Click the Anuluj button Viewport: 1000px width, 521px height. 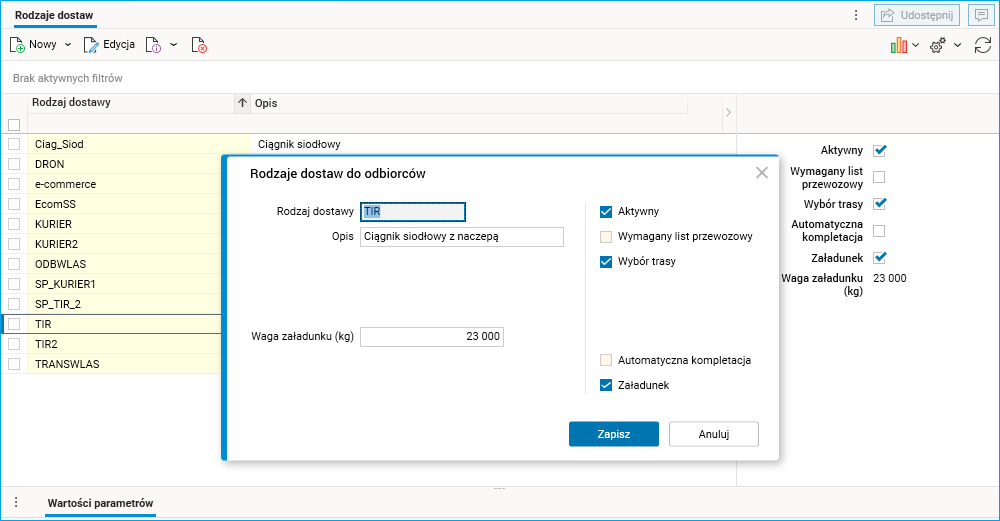point(713,434)
